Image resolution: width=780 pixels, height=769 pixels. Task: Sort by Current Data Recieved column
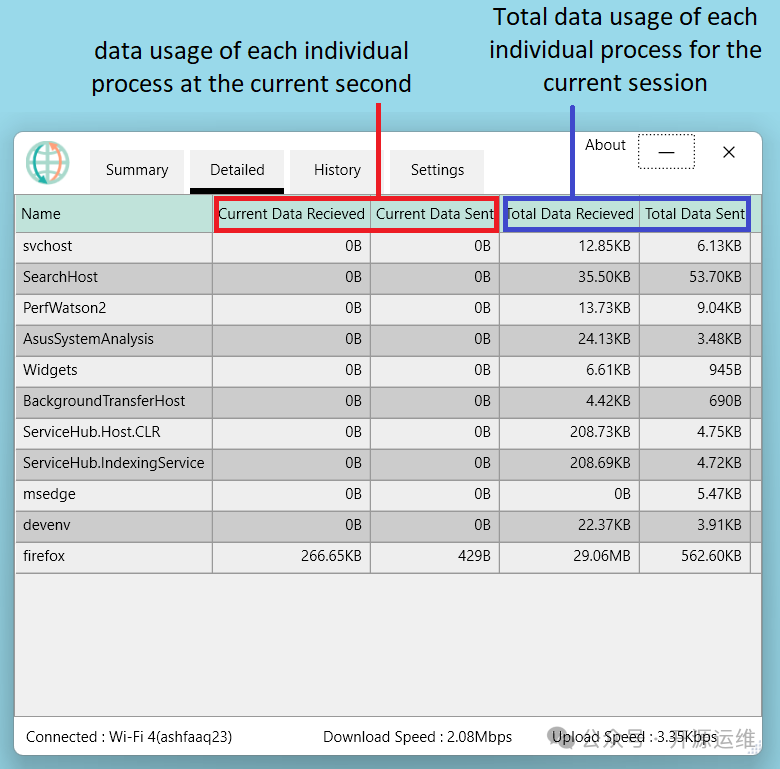292,214
